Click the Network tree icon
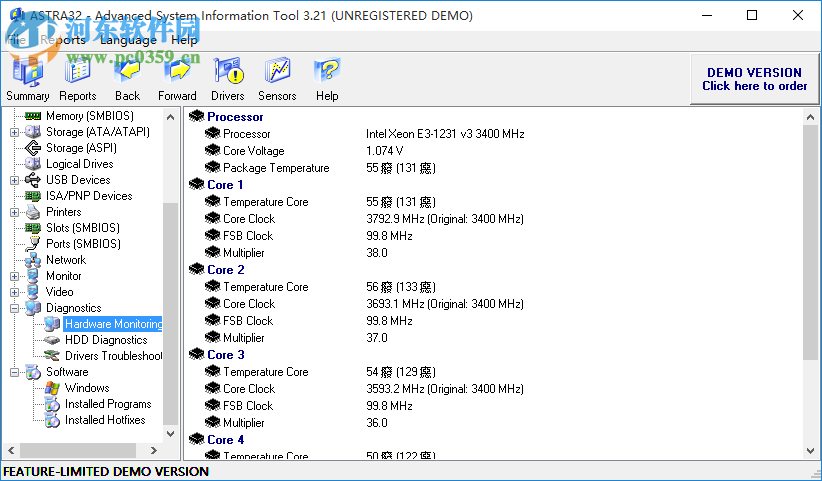Image resolution: width=822 pixels, height=481 pixels. [33, 260]
